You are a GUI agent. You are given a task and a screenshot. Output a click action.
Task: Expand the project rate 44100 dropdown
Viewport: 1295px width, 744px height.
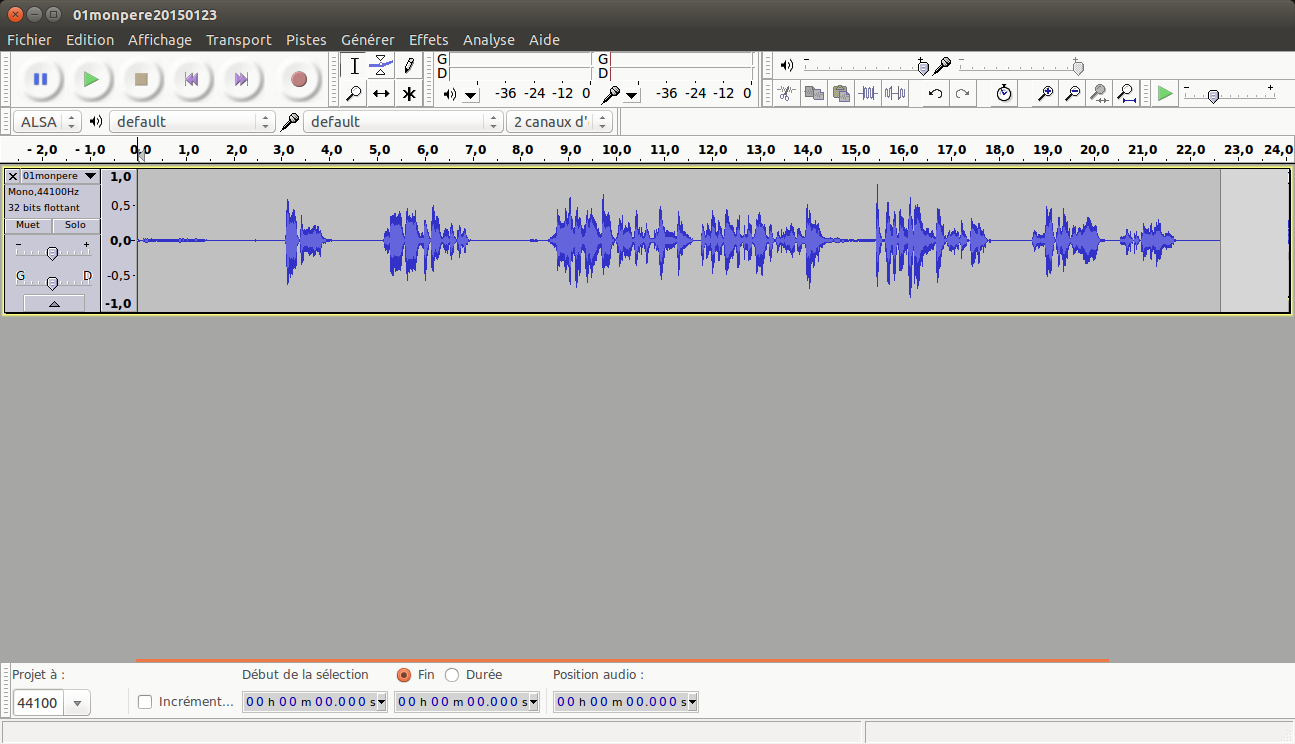[x=78, y=703]
